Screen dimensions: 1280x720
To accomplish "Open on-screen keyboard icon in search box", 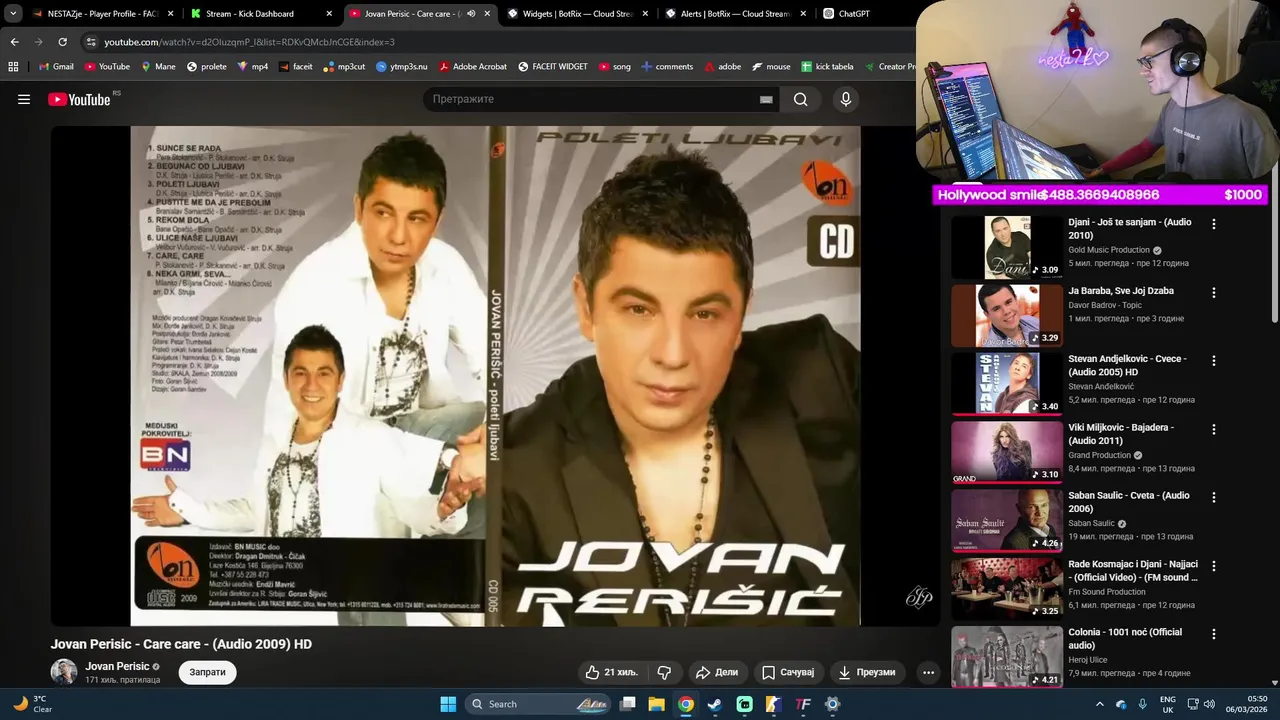I will pos(766,99).
